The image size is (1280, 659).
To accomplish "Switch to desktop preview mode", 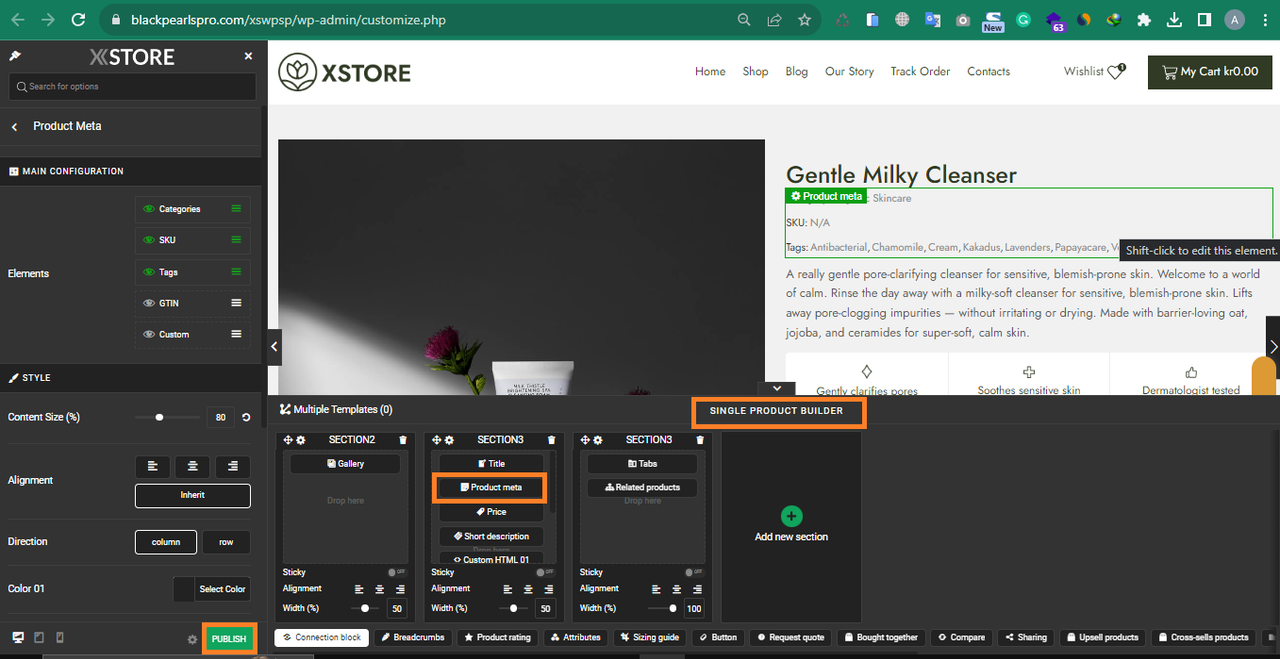I will pos(18,638).
